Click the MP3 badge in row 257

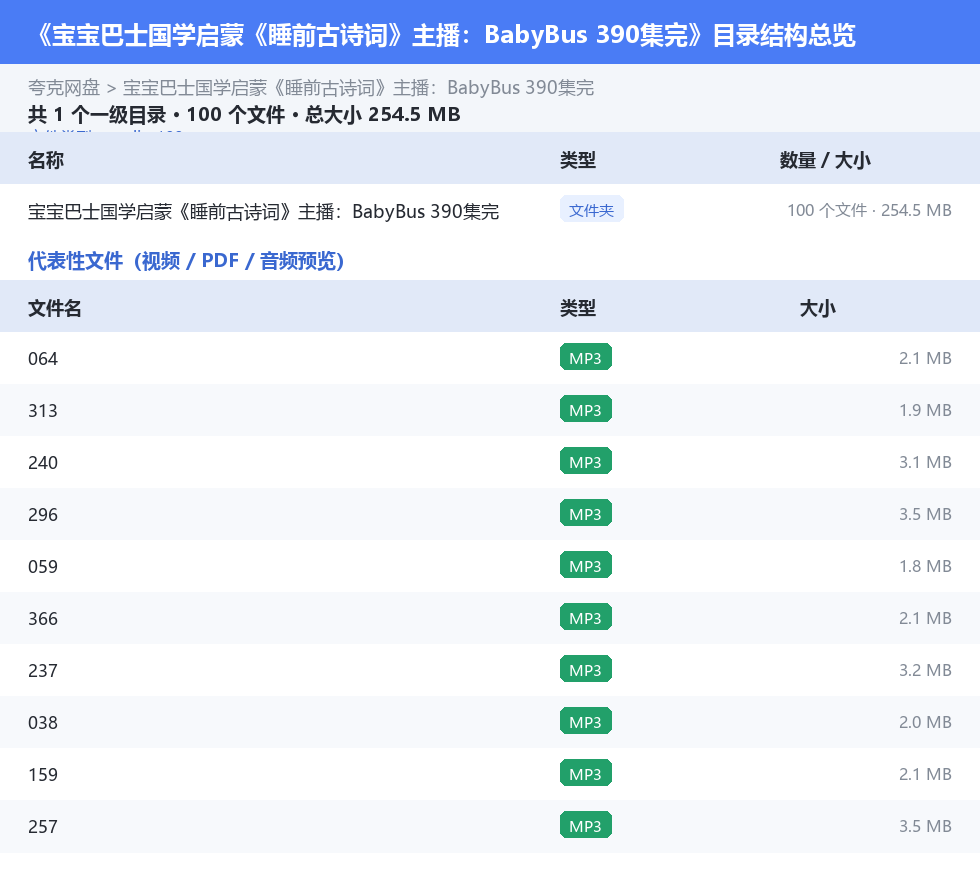(x=586, y=825)
